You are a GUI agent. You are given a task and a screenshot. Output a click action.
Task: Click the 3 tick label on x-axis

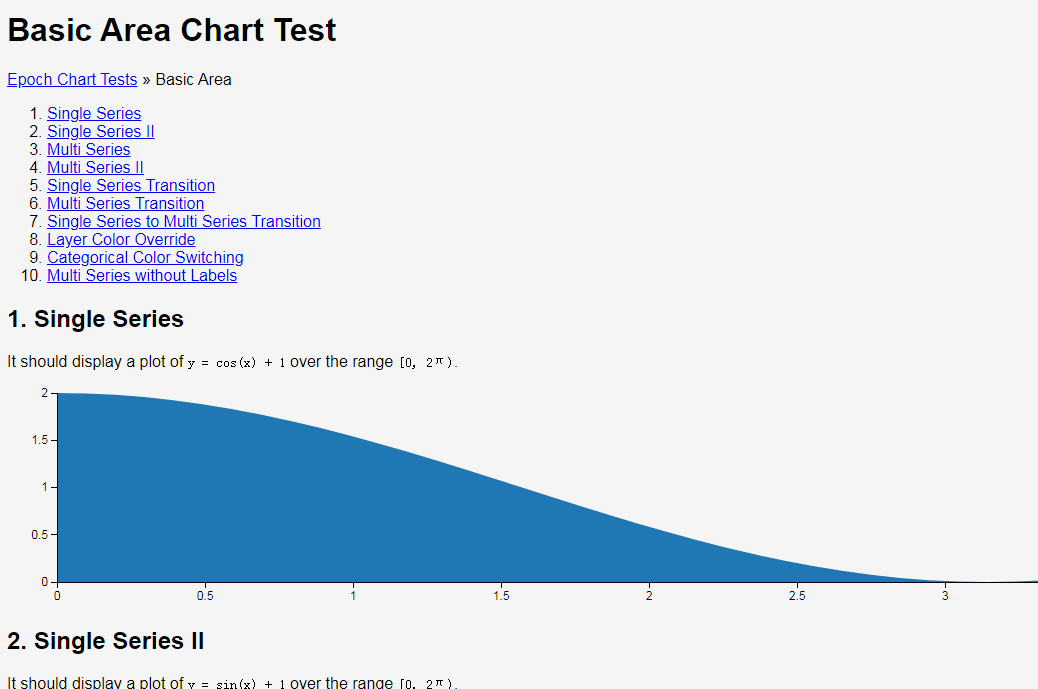coord(945,596)
